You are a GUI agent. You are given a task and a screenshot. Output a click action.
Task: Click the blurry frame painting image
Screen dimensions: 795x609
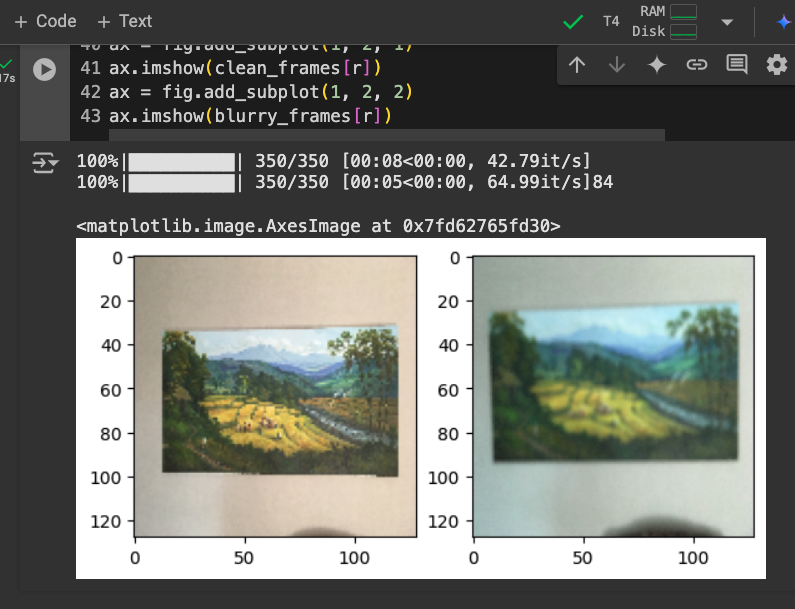(615, 383)
